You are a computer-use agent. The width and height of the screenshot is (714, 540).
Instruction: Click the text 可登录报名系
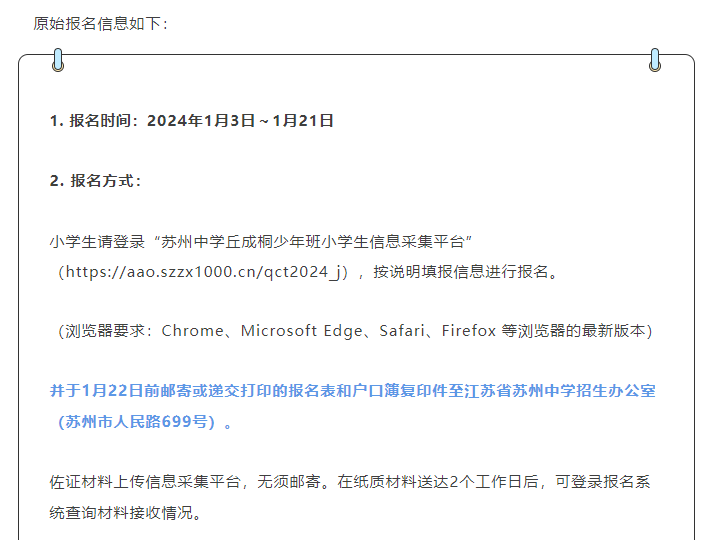tap(602, 482)
